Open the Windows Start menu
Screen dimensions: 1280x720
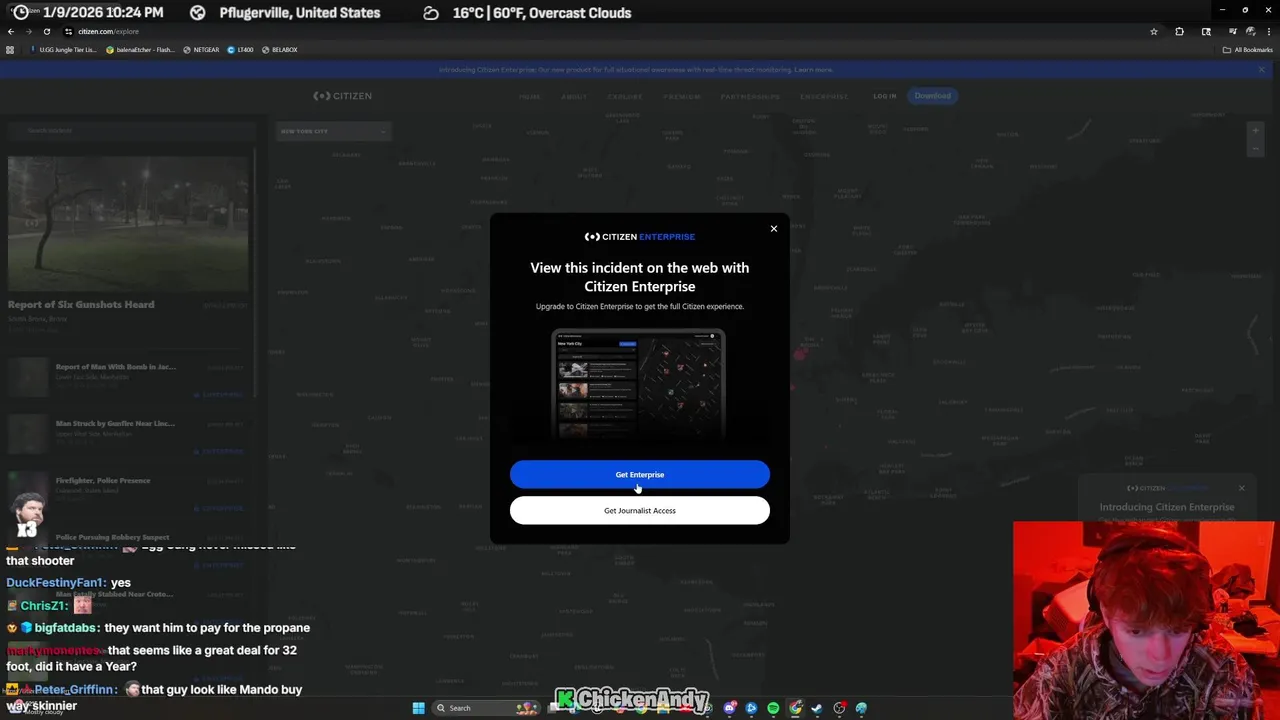point(418,708)
